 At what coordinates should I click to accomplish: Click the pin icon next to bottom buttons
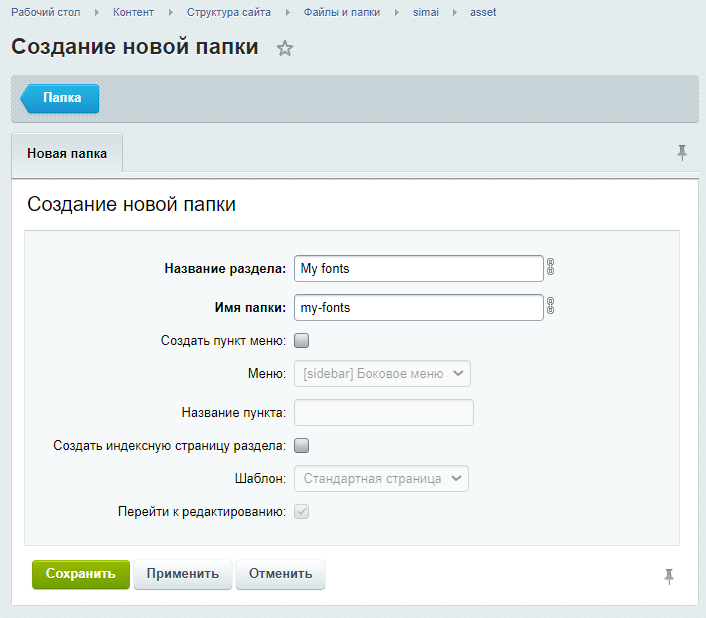[669, 576]
